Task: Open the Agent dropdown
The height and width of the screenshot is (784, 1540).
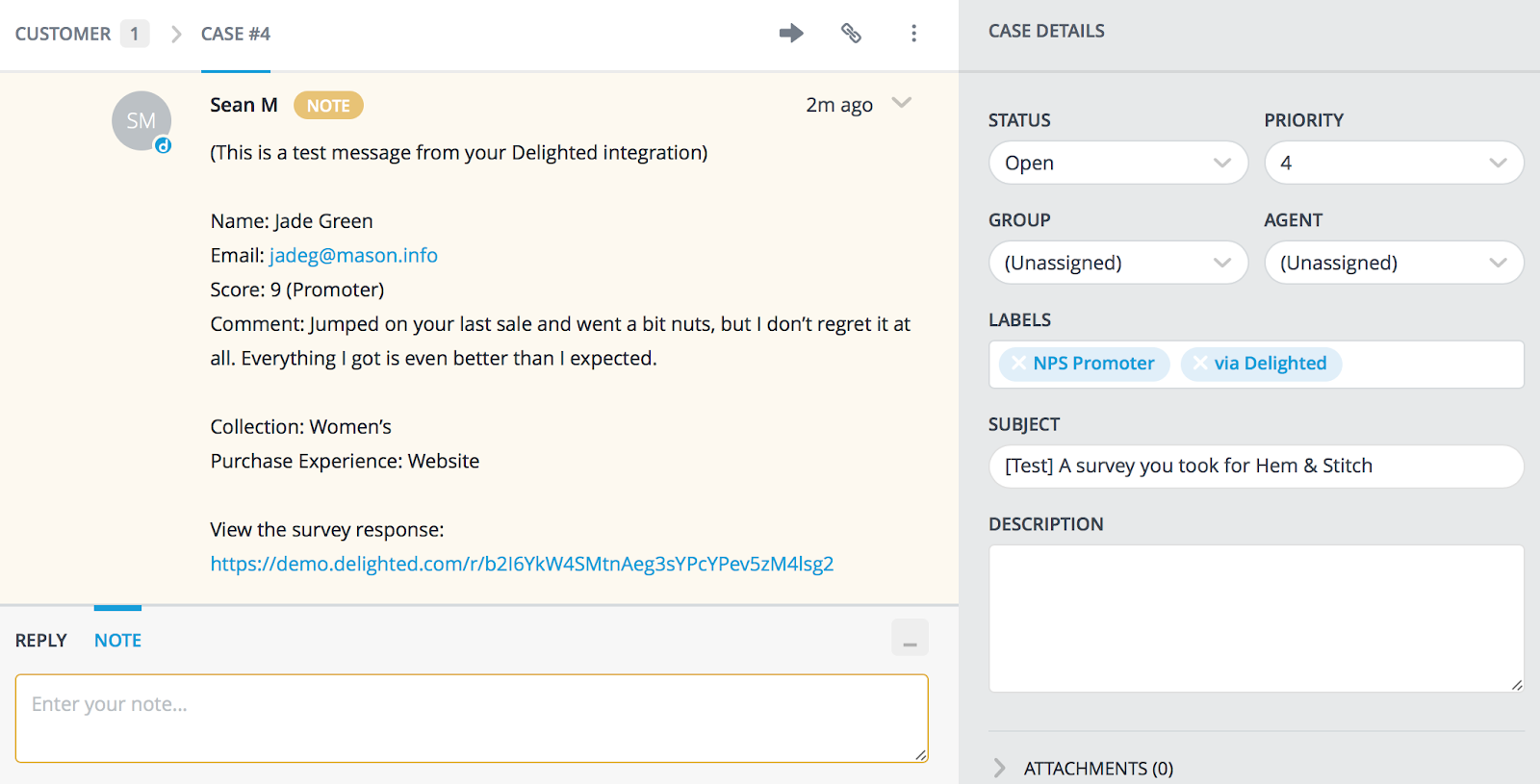Action: tap(1393, 263)
